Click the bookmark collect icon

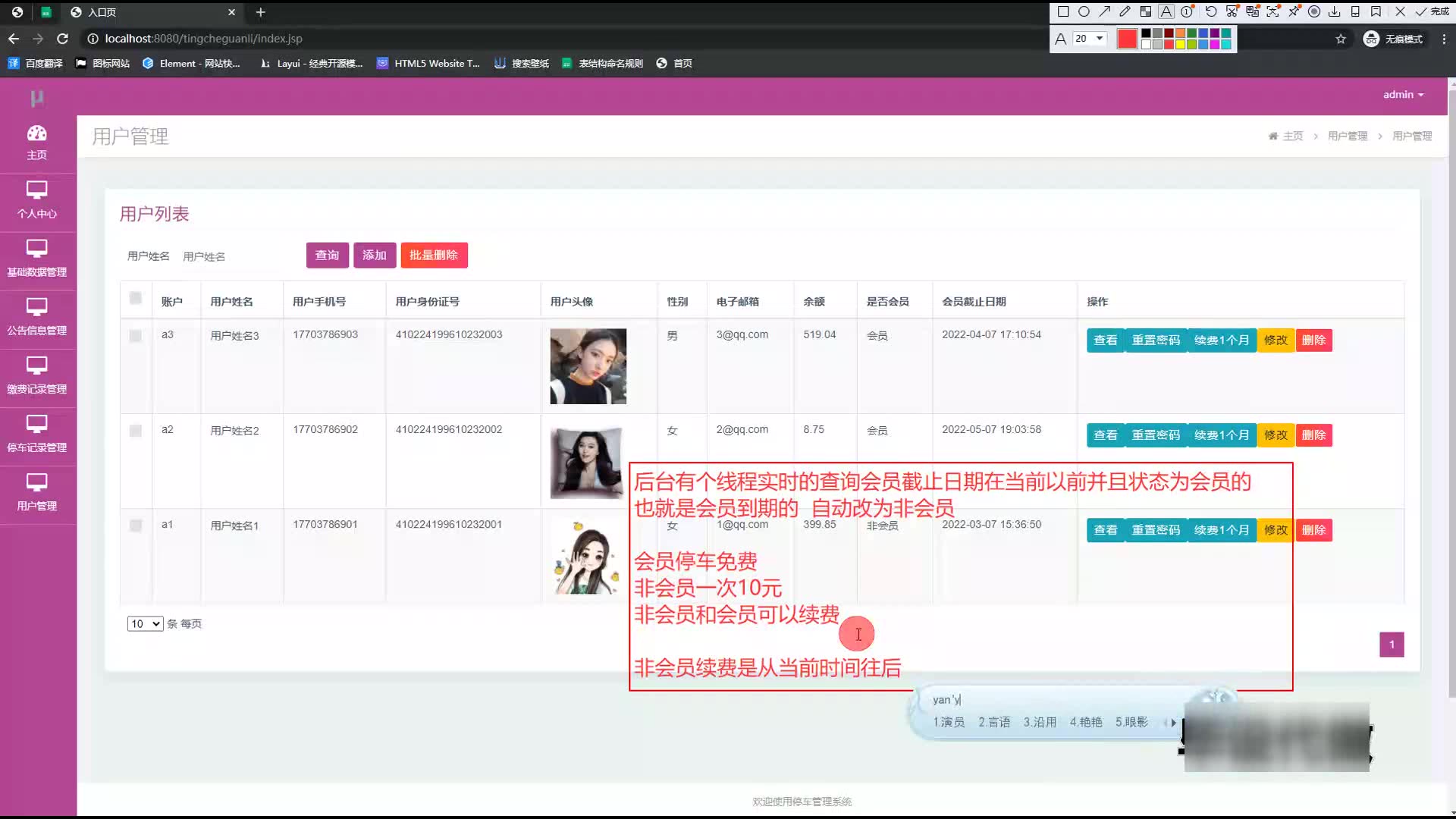coord(1376,11)
